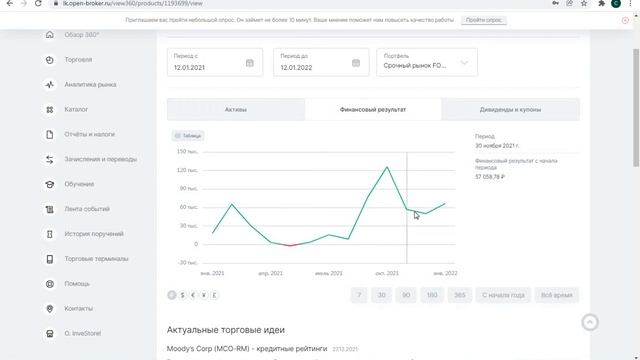
Task: Switch the chart to Таблица view
Action: [188, 136]
